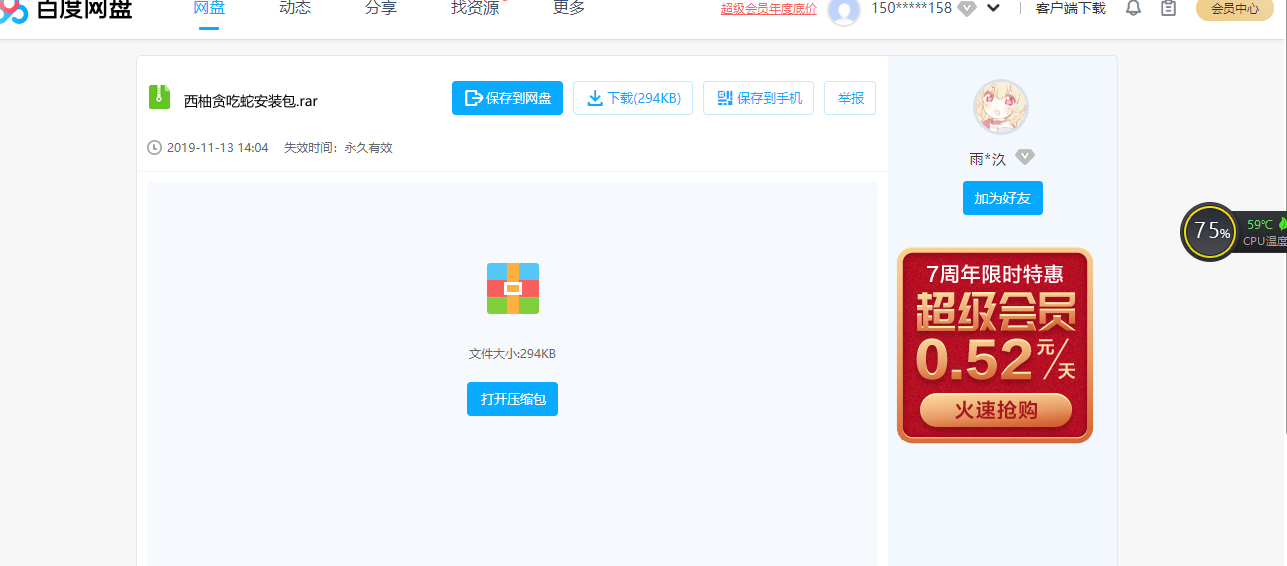Open the 客户端下载 link

click(1070, 8)
